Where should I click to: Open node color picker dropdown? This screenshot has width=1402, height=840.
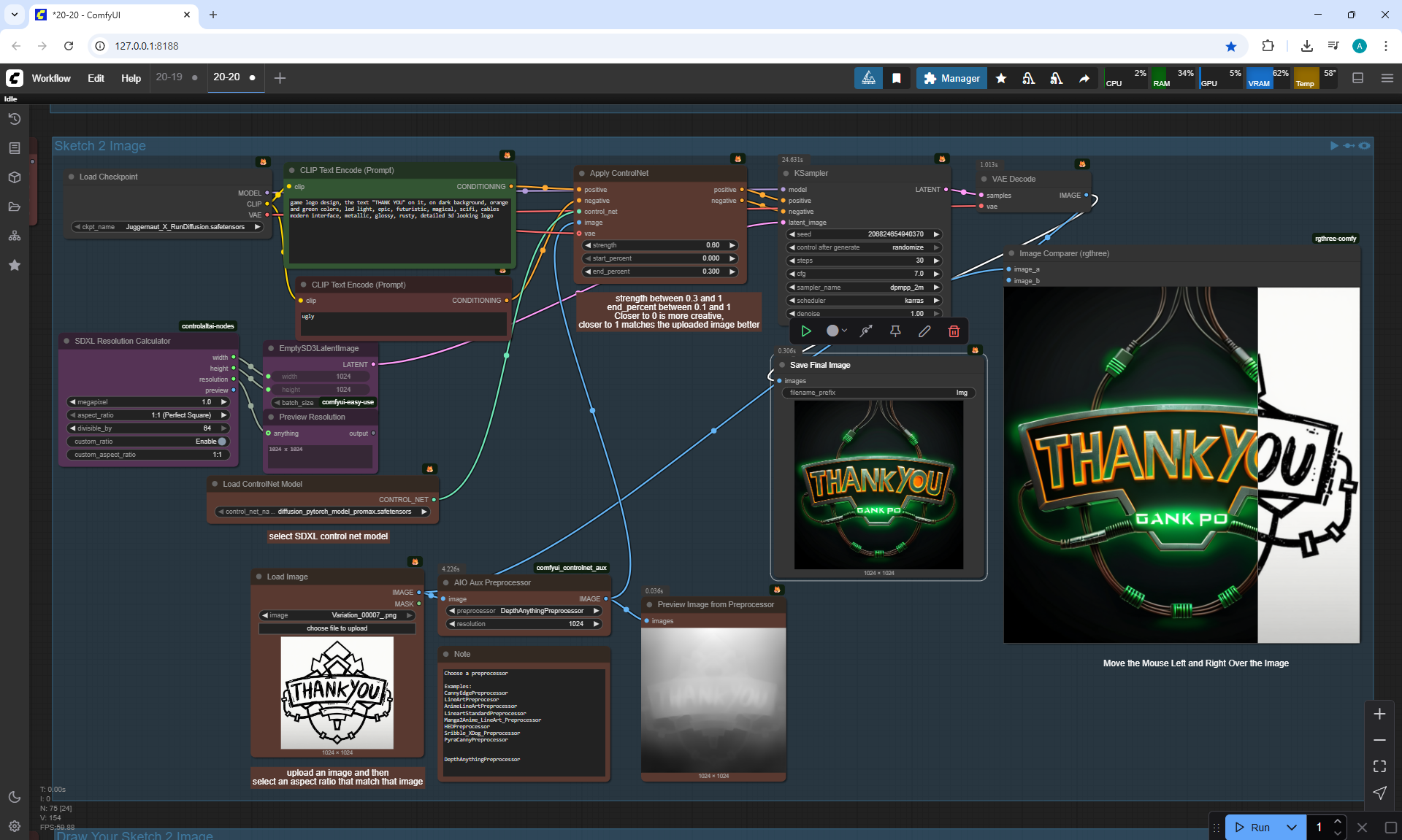pos(836,331)
